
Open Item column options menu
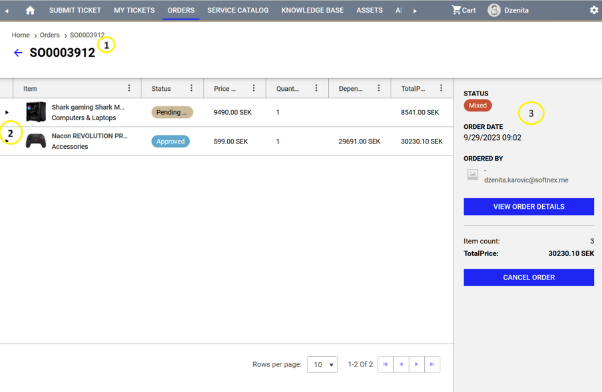(129, 88)
